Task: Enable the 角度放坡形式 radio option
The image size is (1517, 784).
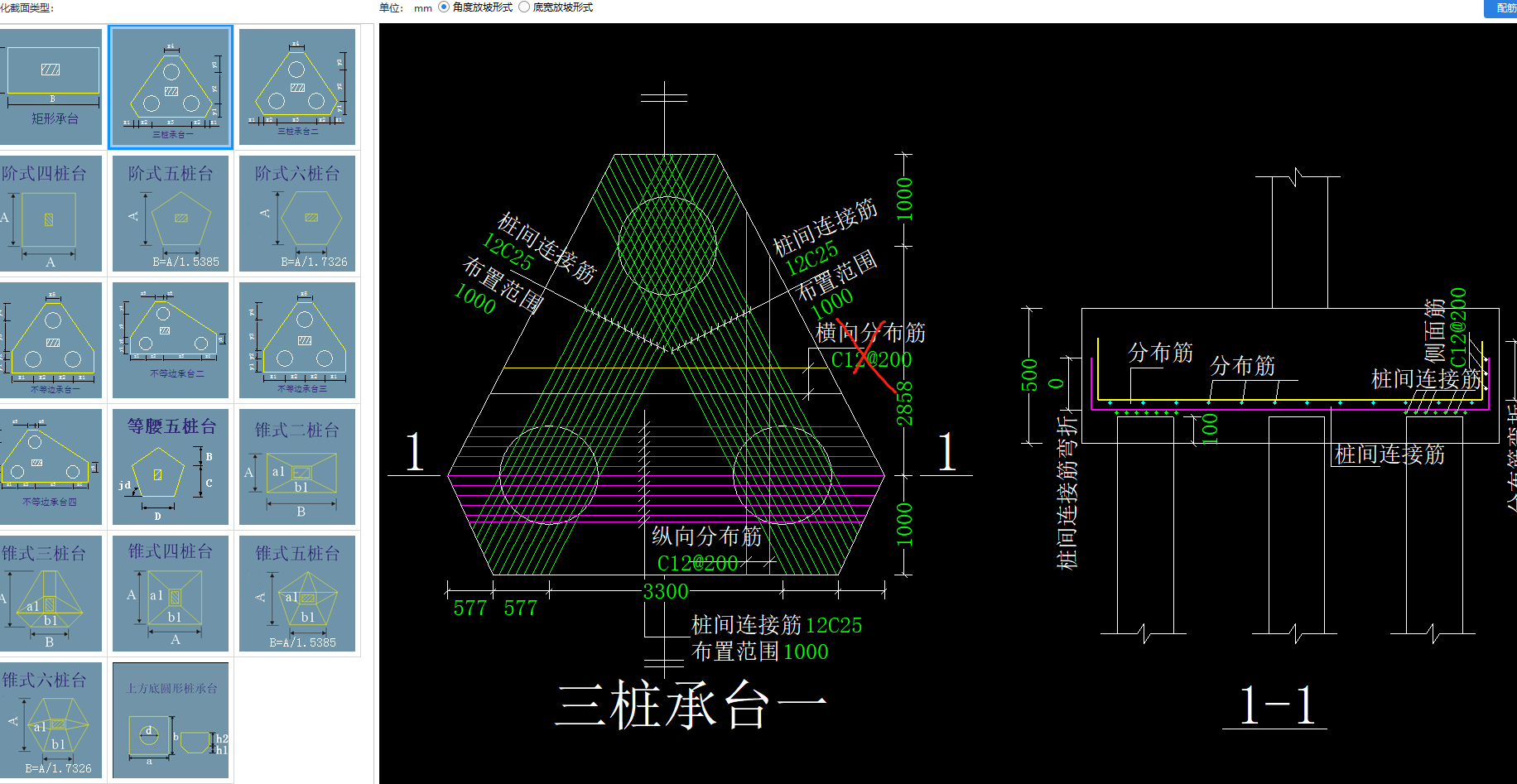Action: pos(444,7)
